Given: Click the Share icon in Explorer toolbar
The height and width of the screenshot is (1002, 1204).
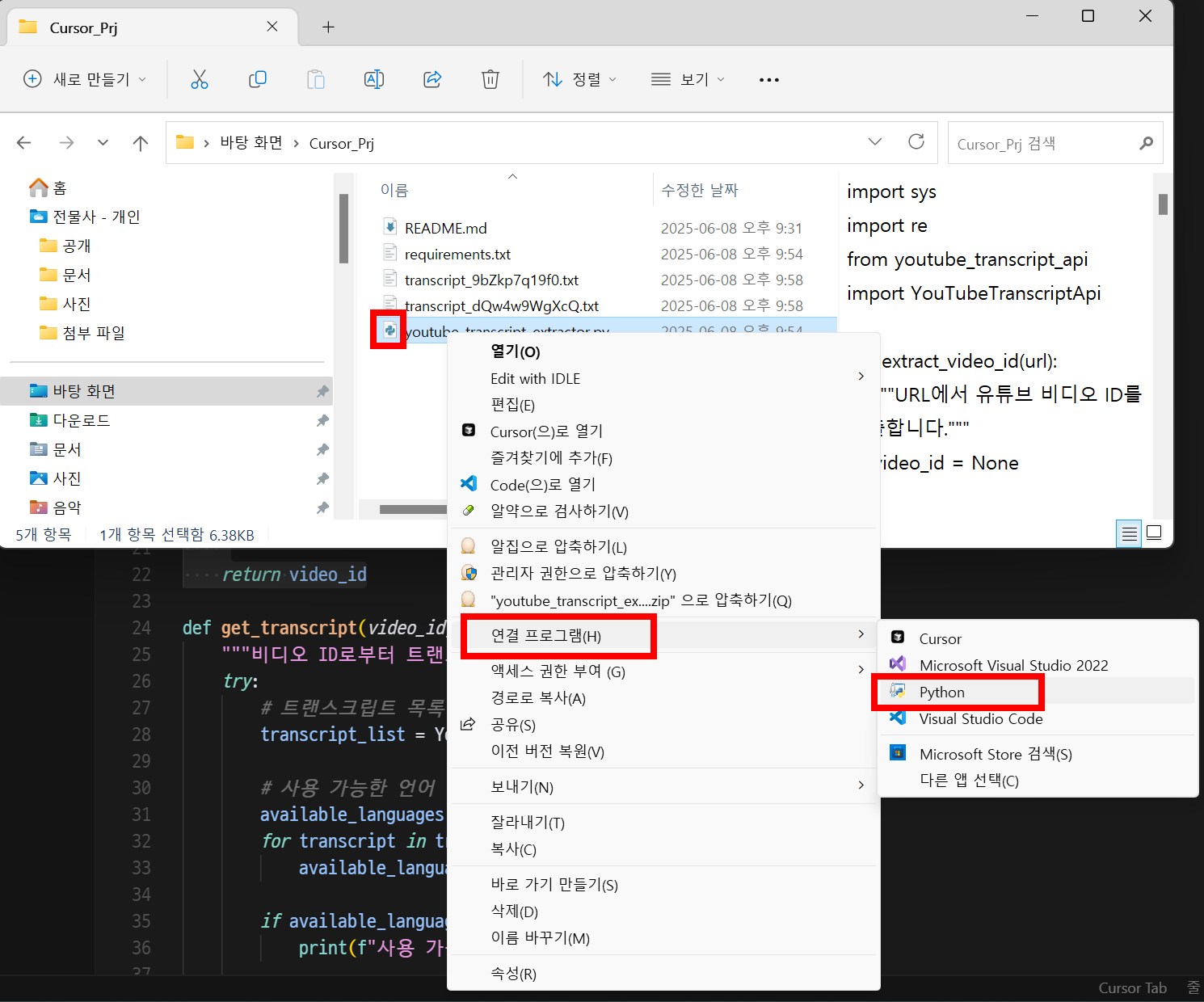Looking at the screenshot, I should [x=432, y=79].
